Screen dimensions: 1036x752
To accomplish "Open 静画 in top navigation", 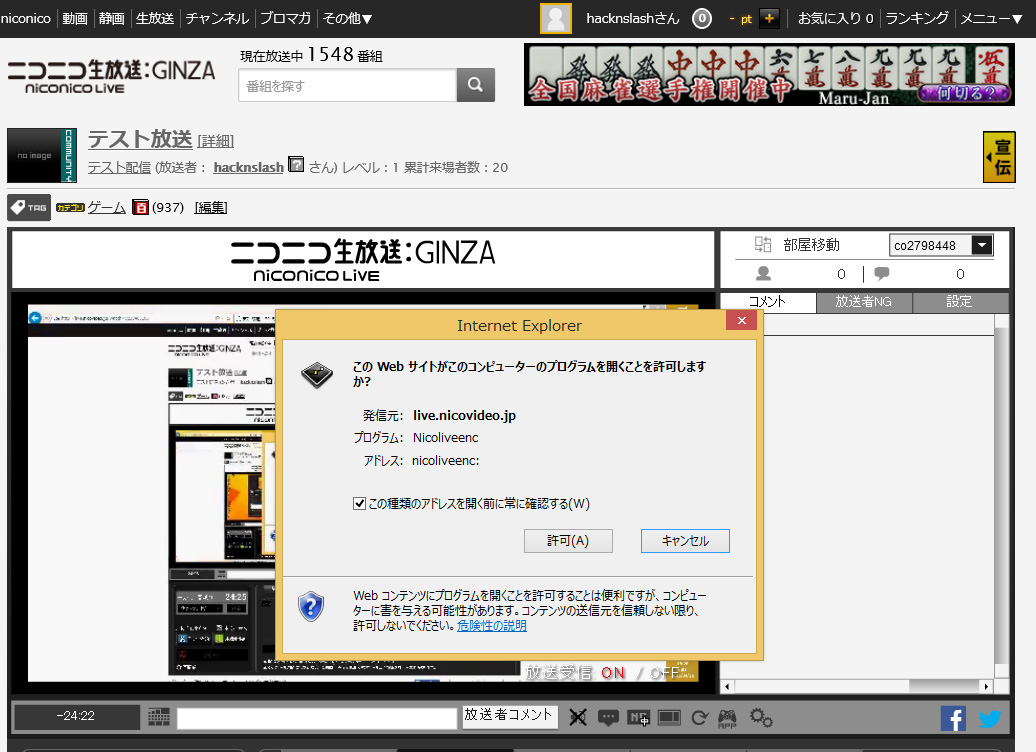I will [112, 19].
